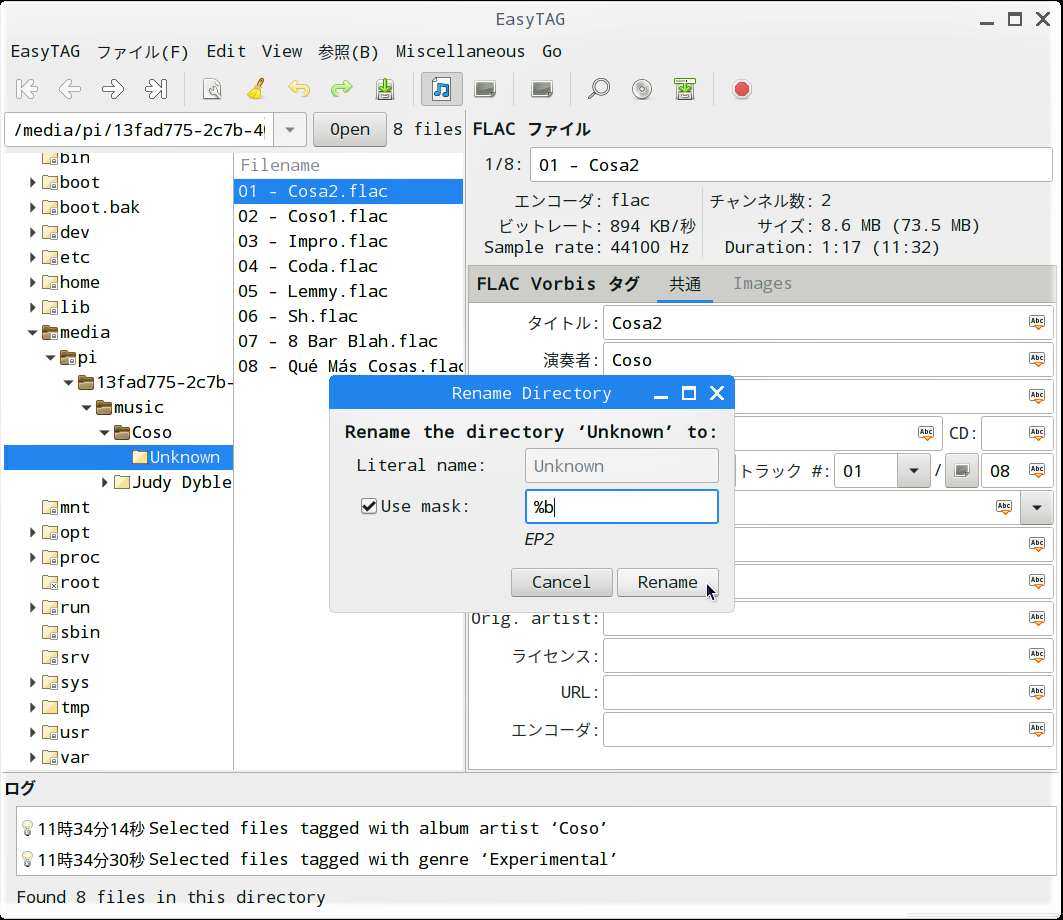Open the CDDB search disc icon

tap(641, 89)
